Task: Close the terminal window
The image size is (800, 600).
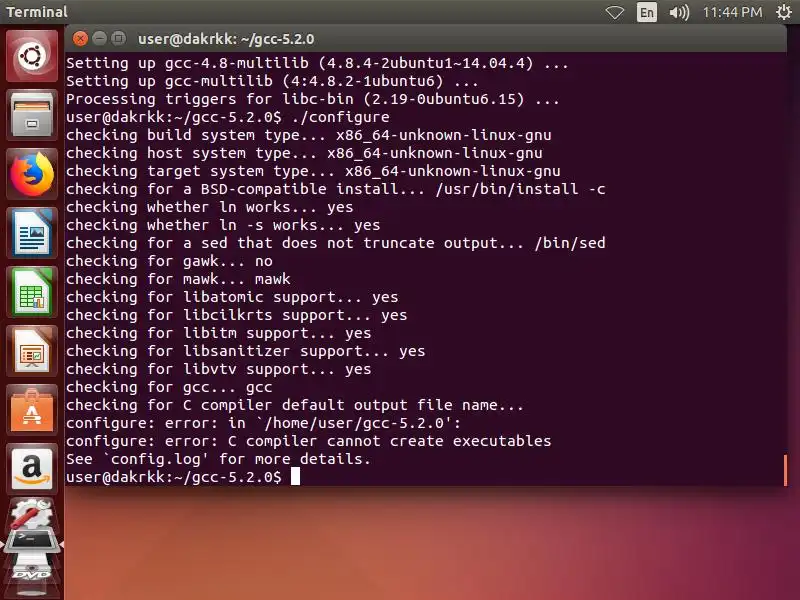Action: pos(80,39)
